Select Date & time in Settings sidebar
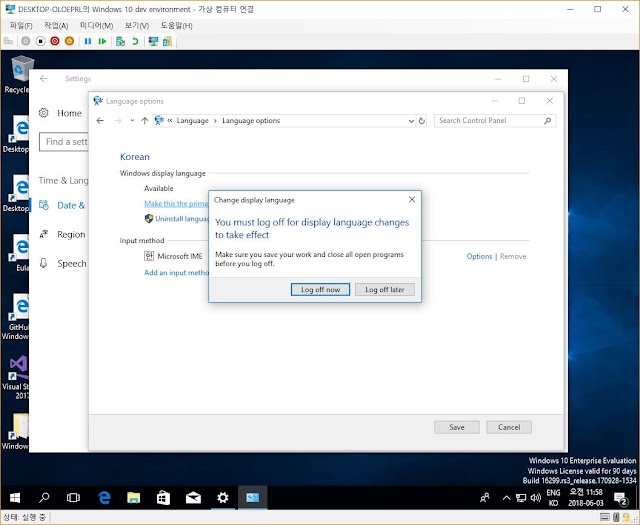The width and height of the screenshot is (640, 525). (x=62, y=205)
